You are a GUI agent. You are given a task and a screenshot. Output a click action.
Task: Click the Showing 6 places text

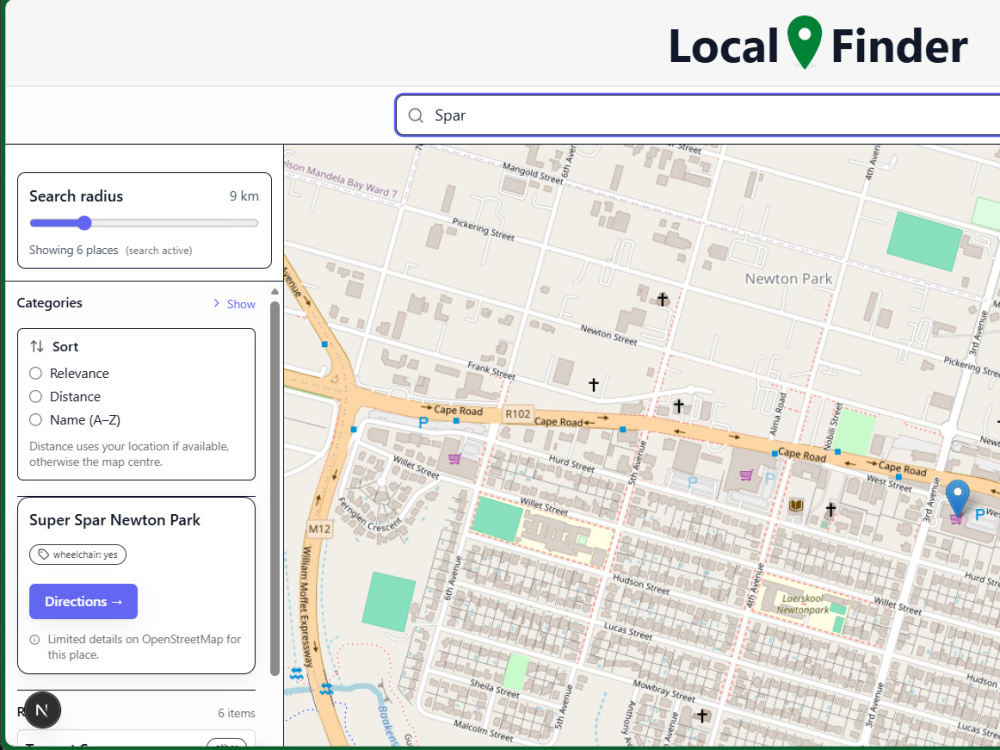pos(73,250)
